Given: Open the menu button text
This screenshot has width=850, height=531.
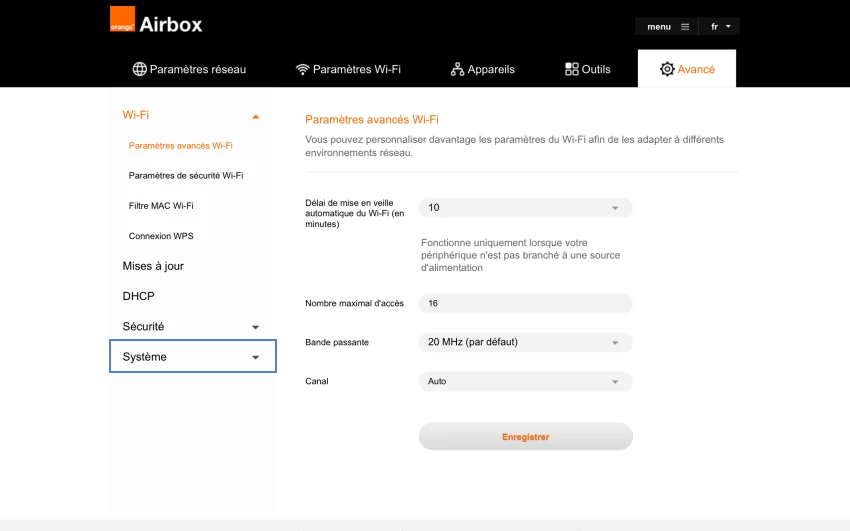Looking at the screenshot, I should (659, 27).
